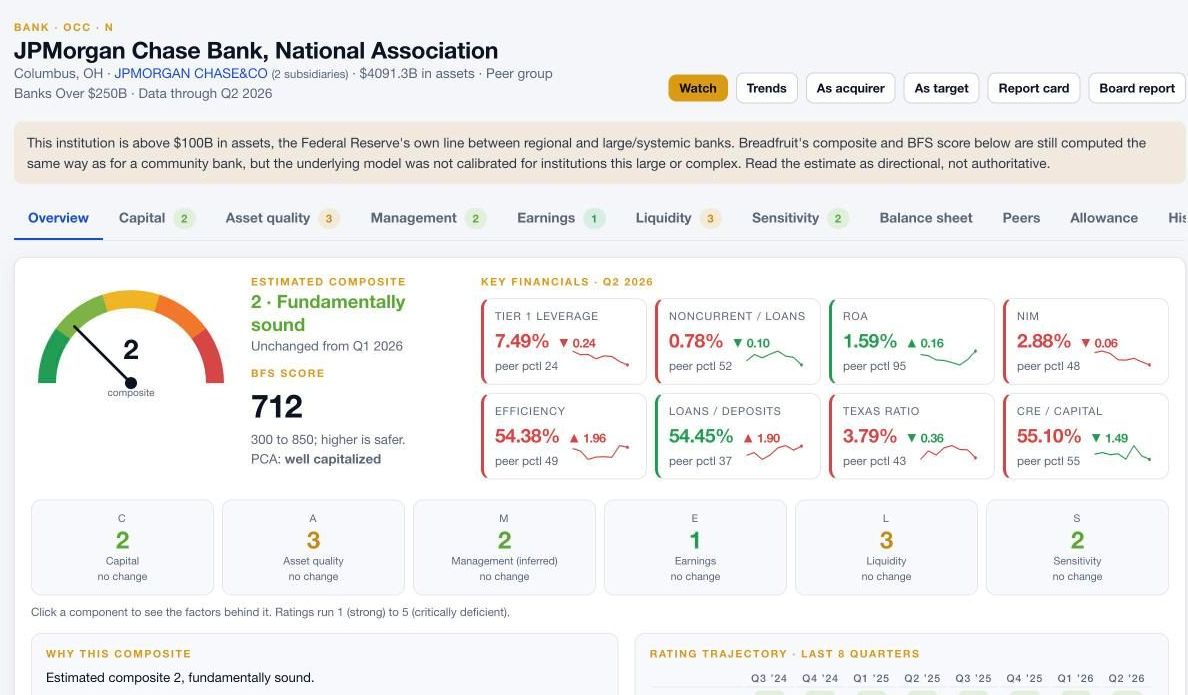The image size is (1188, 695).
Task: Open the Report card
Action: [x=1033, y=88]
